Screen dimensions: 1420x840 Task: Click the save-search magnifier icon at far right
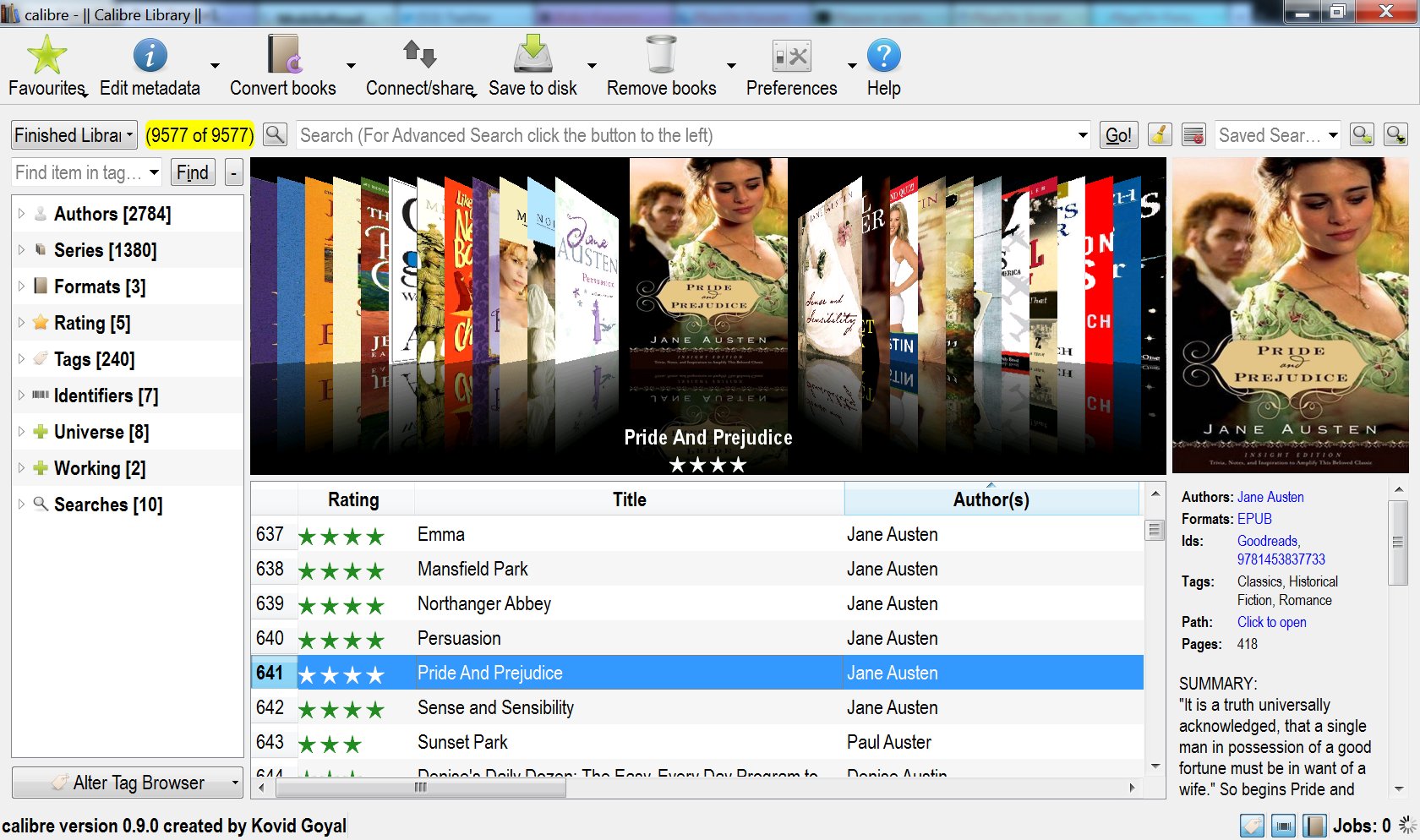1395,134
